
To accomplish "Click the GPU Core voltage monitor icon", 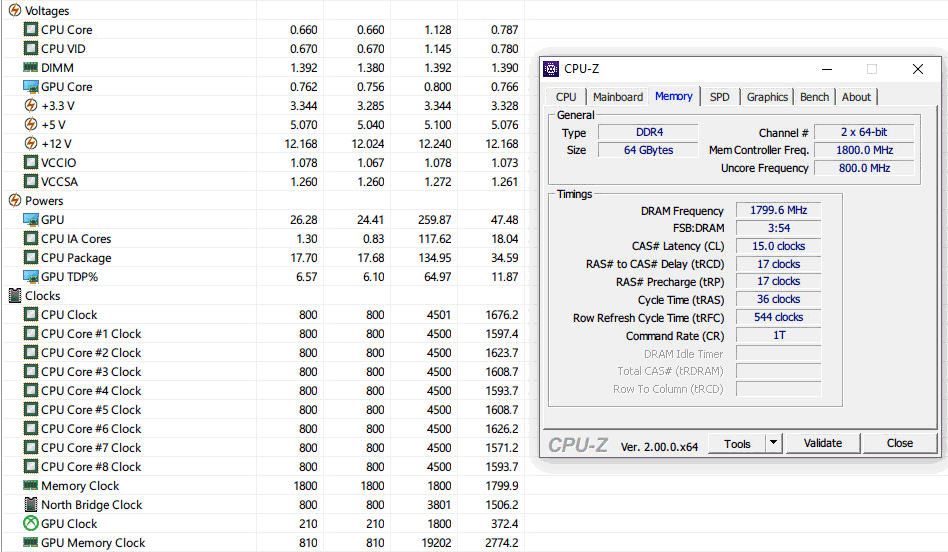I will pyautogui.click(x=30, y=86).
